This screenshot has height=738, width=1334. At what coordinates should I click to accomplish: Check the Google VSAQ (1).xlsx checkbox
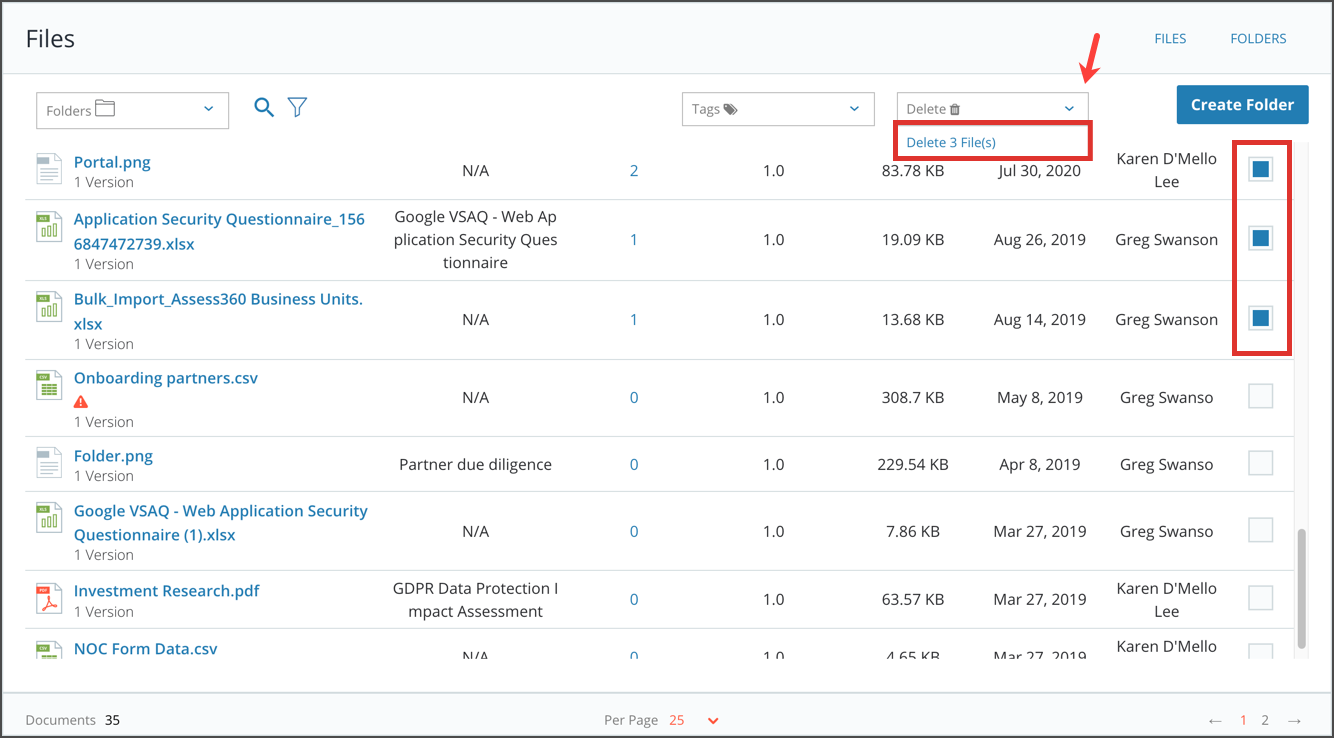1261,530
